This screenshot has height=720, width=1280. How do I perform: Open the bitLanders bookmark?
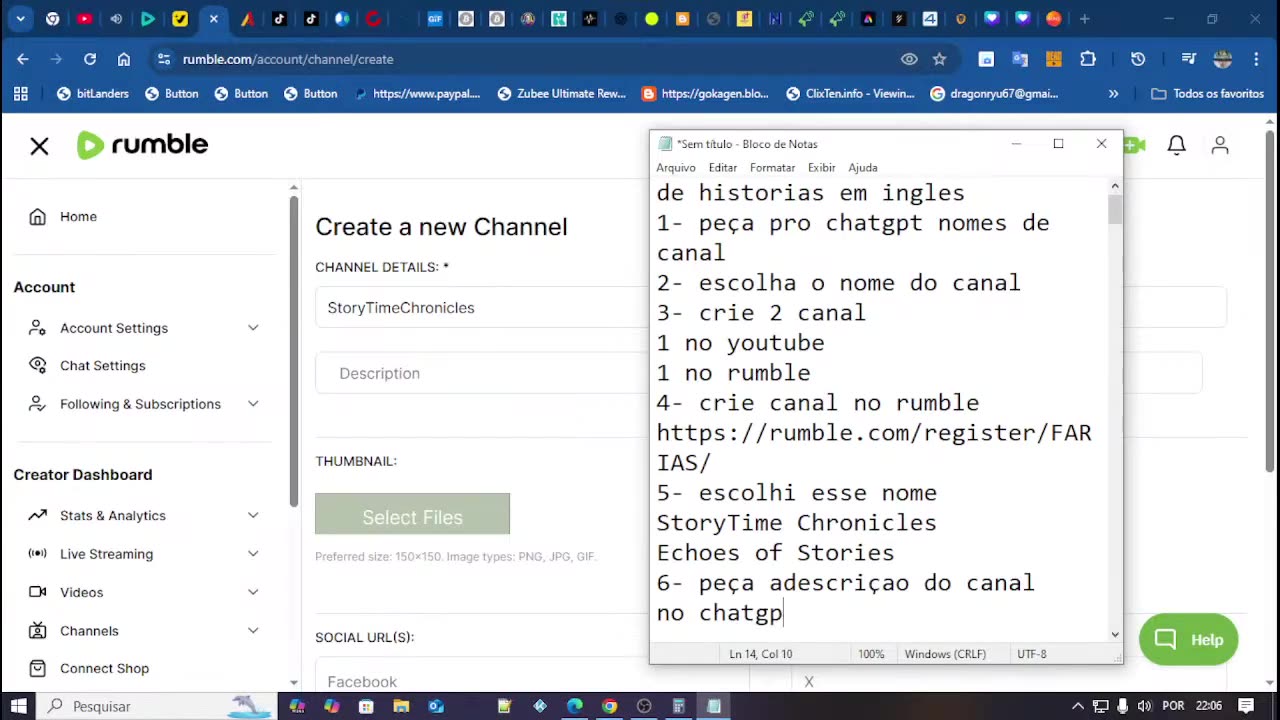(93, 94)
